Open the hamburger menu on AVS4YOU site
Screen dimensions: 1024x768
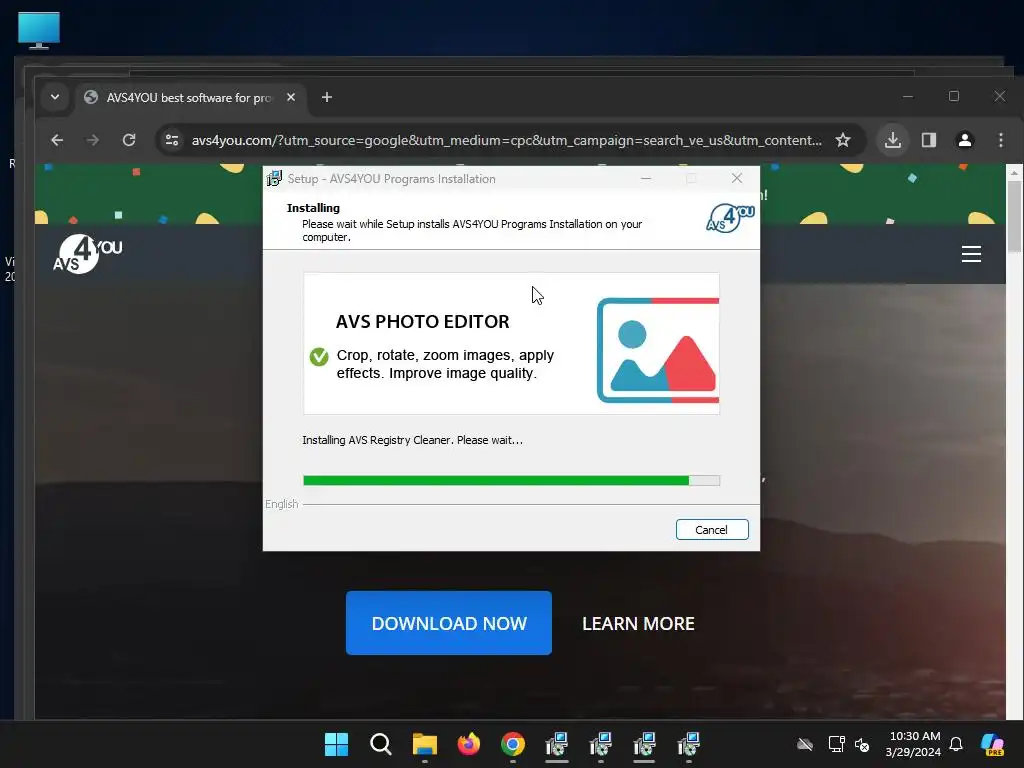(971, 254)
